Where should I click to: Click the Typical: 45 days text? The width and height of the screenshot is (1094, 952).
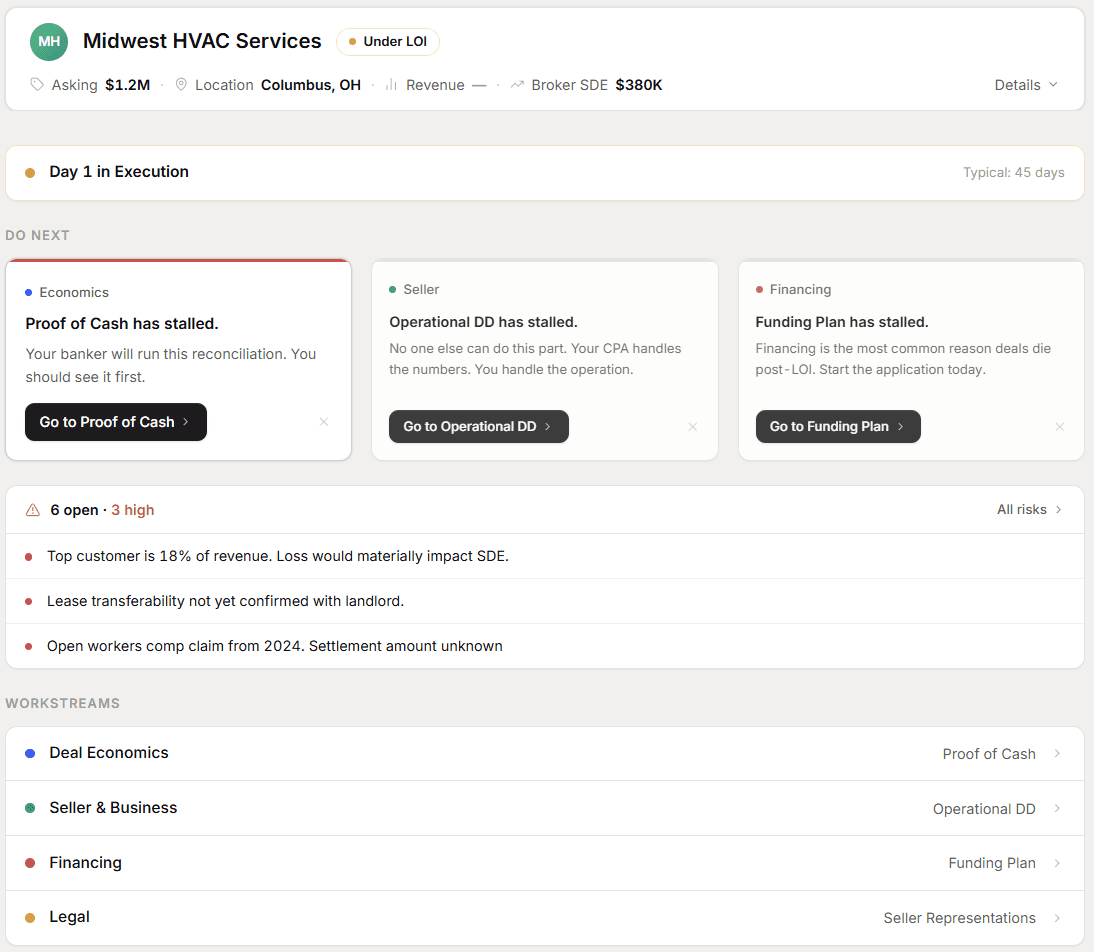tap(1013, 172)
